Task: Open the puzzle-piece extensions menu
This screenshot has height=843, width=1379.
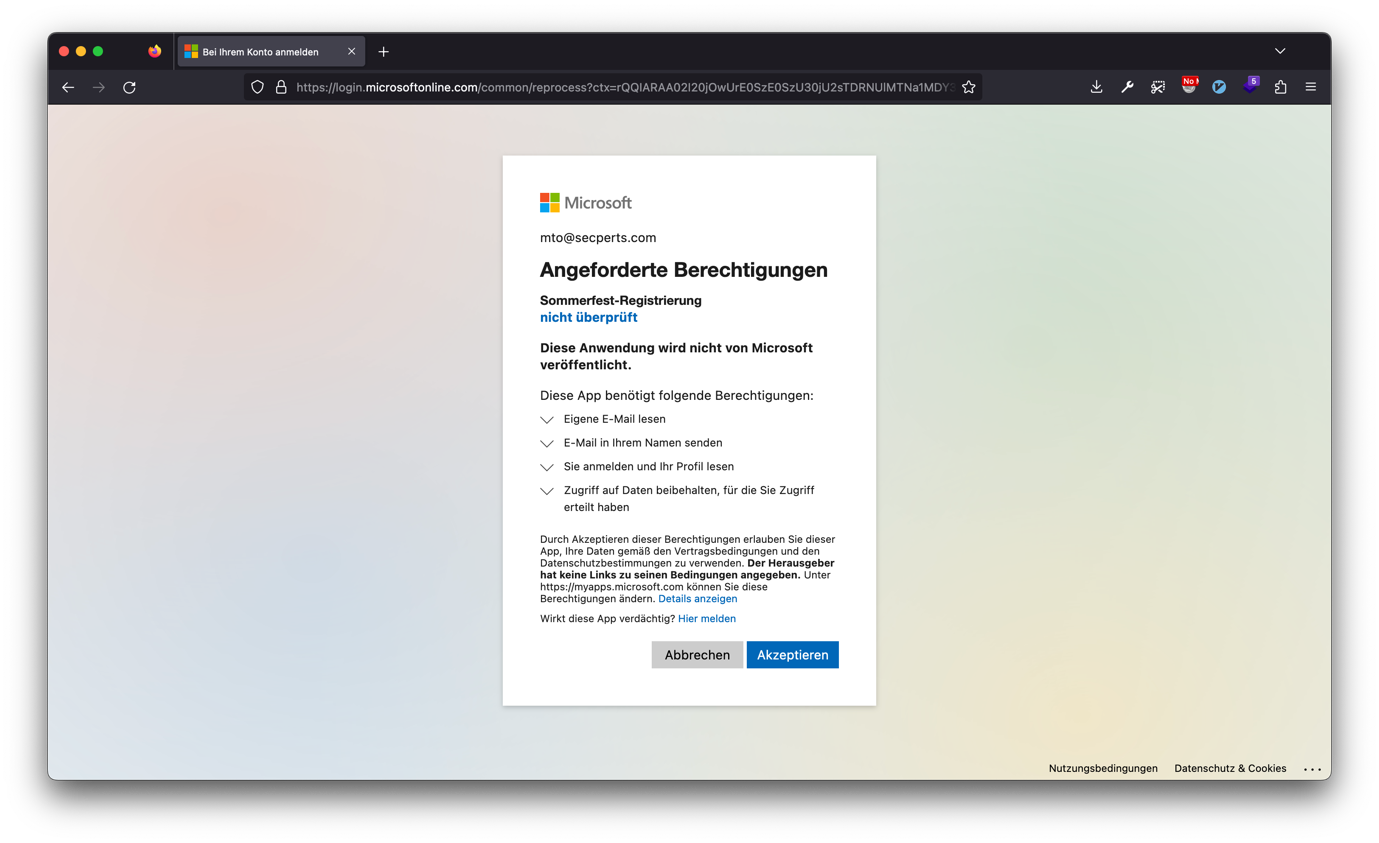Action: pyautogui.click(x=1280, y=88)
